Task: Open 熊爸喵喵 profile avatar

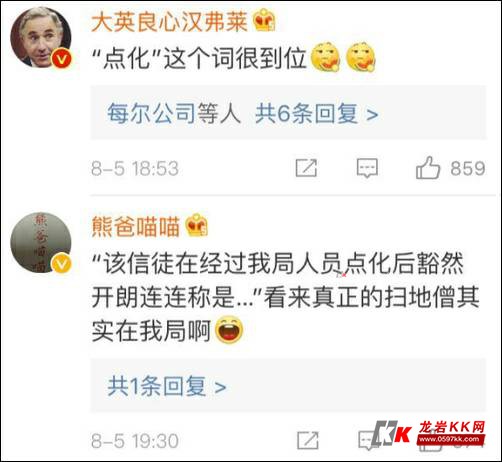Action: click(x=41, y=242)
